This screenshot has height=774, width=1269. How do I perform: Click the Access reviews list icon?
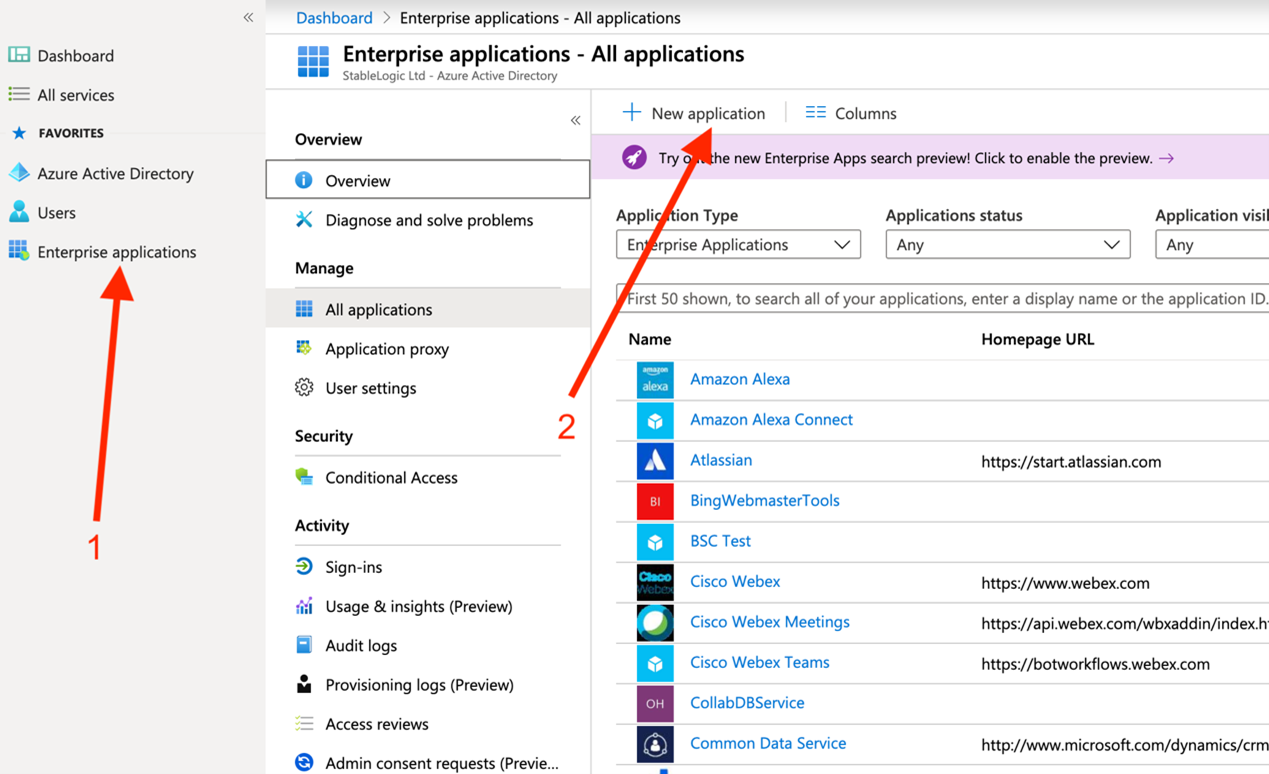click(304, 723)
